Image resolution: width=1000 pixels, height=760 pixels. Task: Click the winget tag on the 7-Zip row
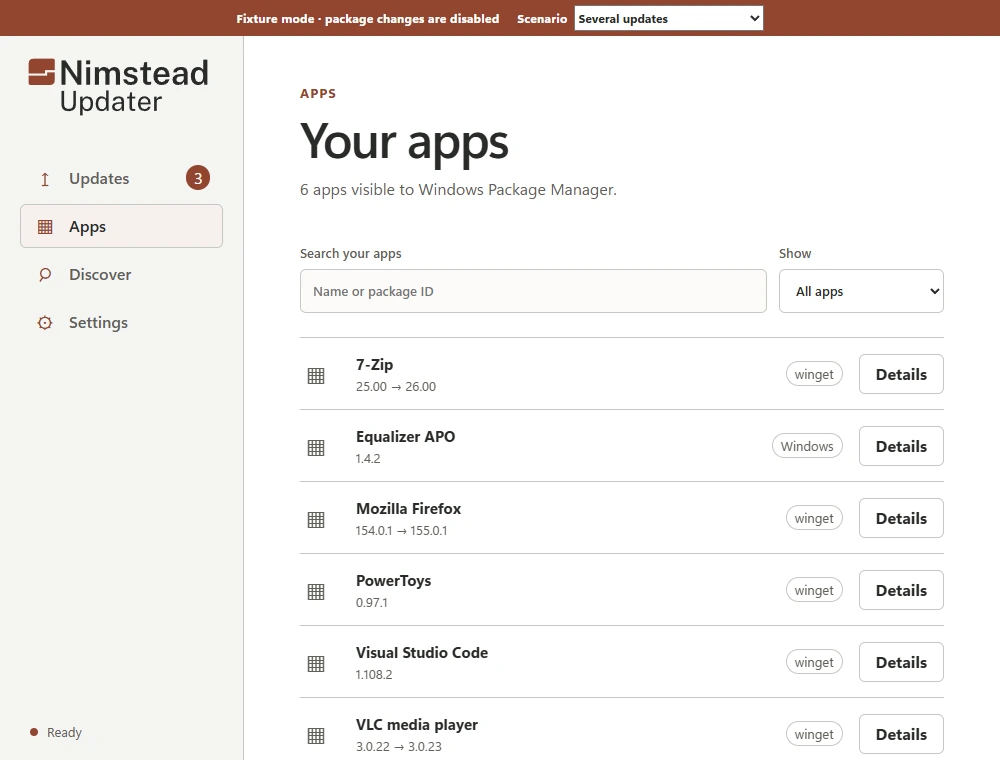[x=814, y=374]
